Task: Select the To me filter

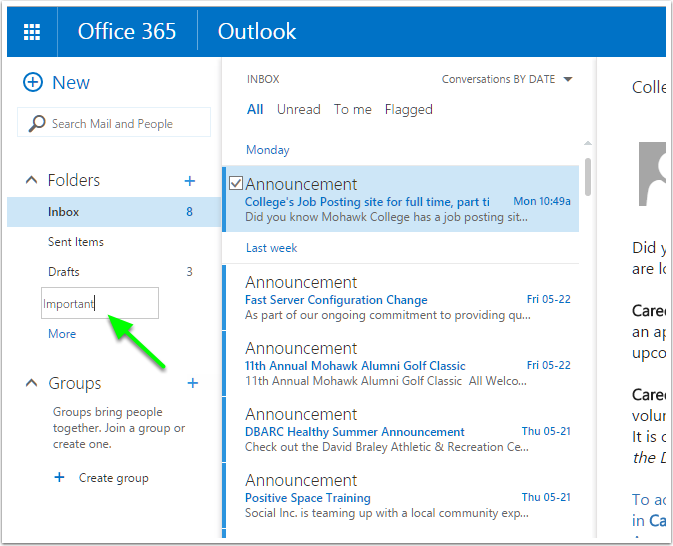Action: point(353,110)
